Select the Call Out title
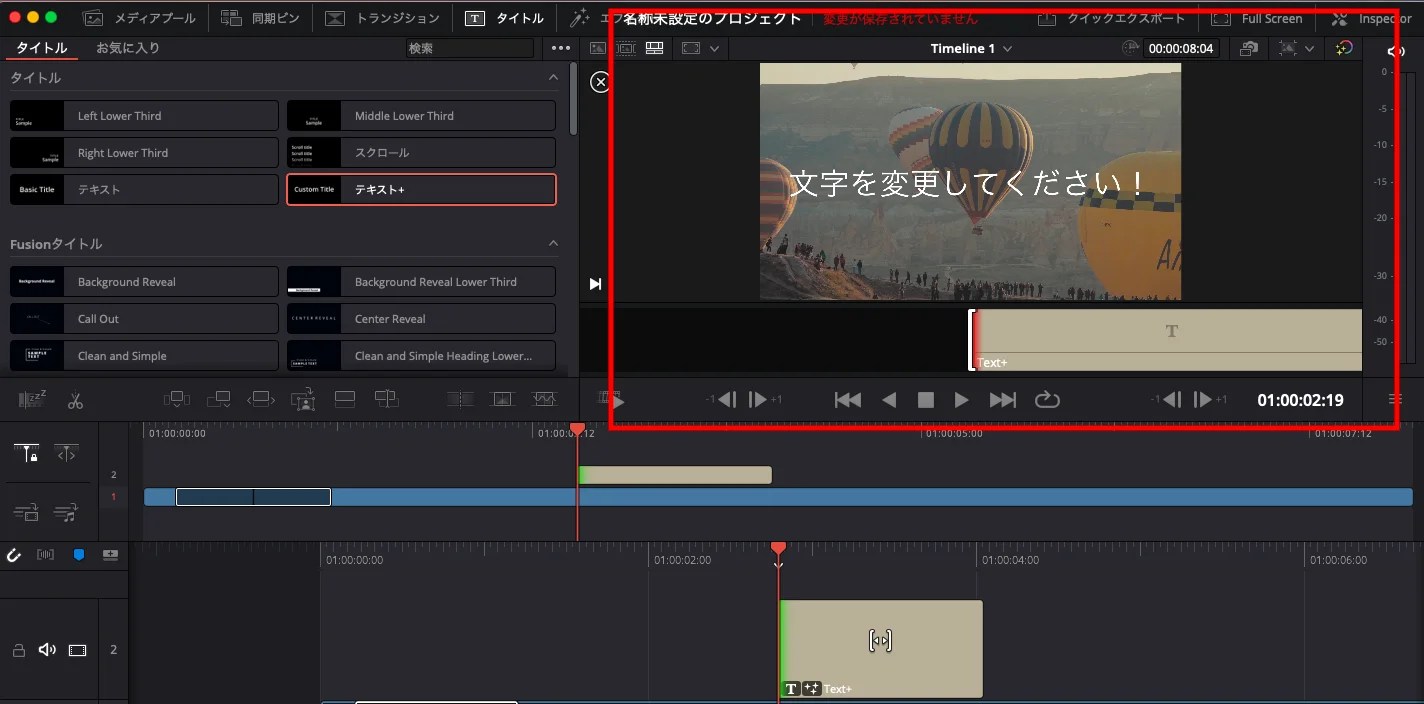 tap(144, 319)
